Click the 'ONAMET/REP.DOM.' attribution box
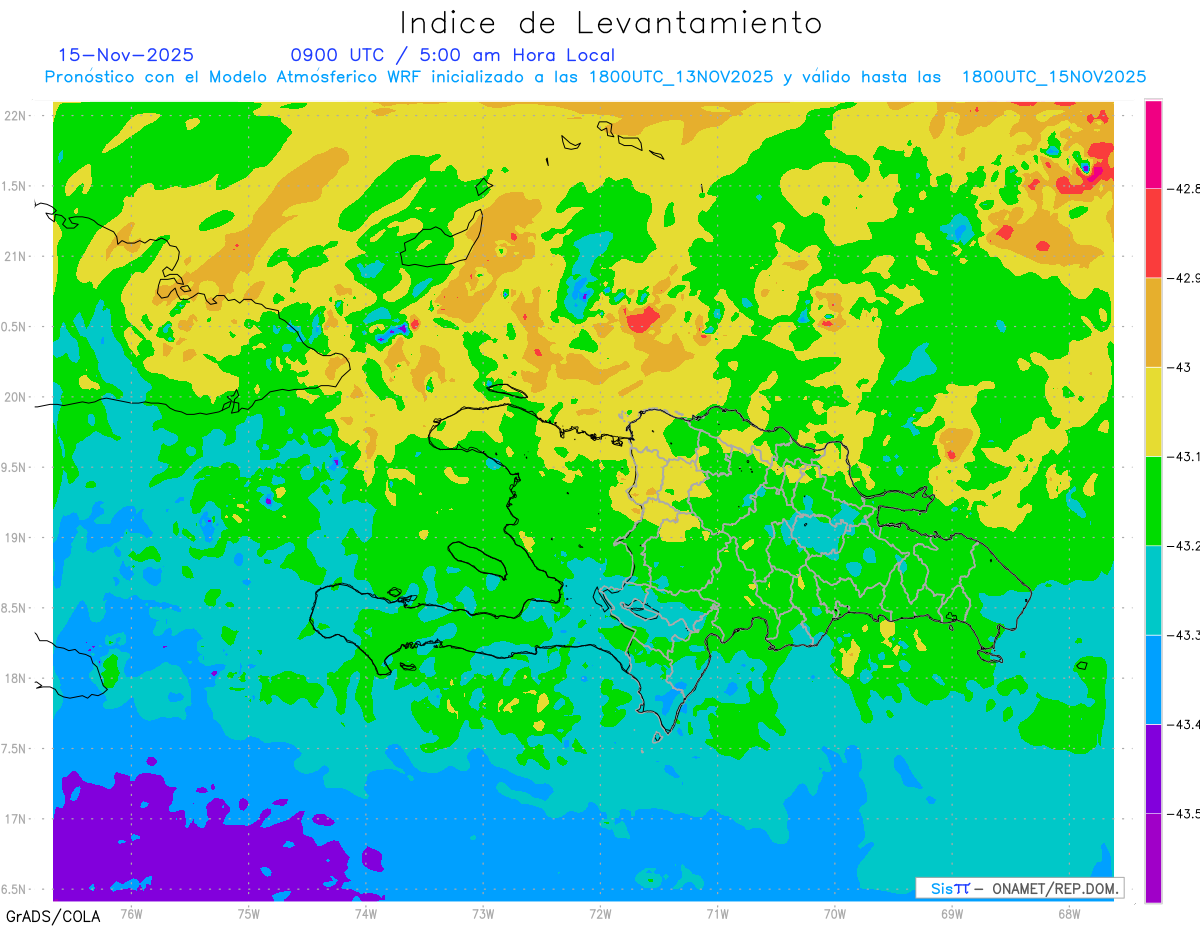 click(x=1019, y=888)
